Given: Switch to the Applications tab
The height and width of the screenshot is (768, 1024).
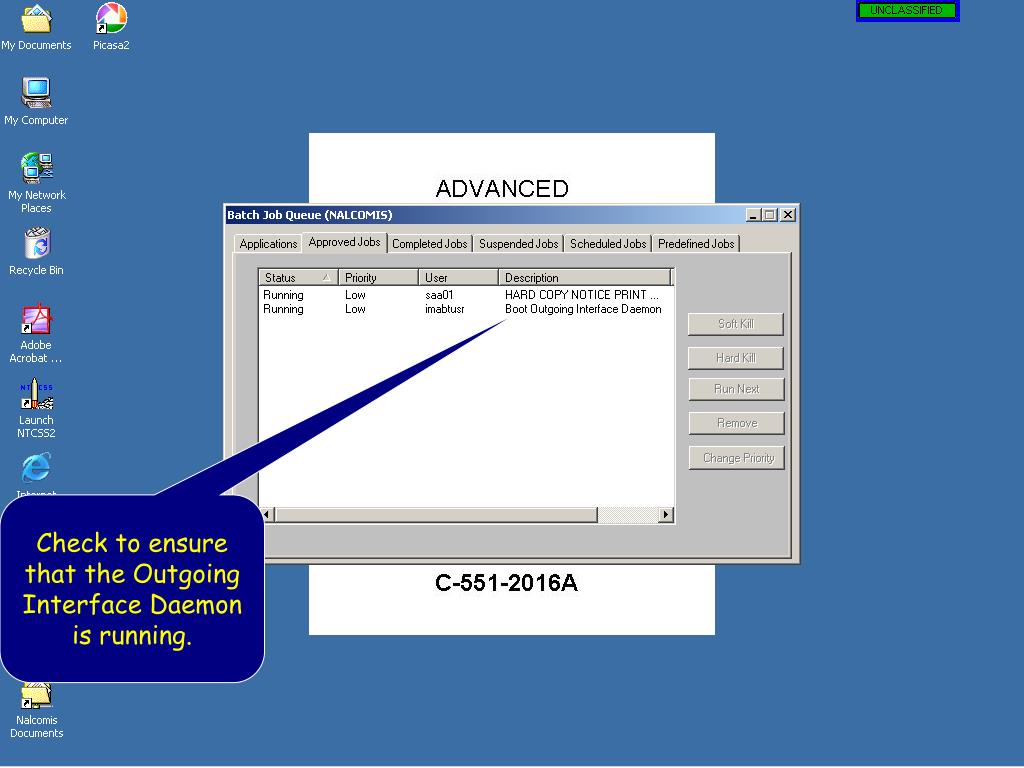Looking at the screenshot, I should pyautogui.click(x=268, y=244).
